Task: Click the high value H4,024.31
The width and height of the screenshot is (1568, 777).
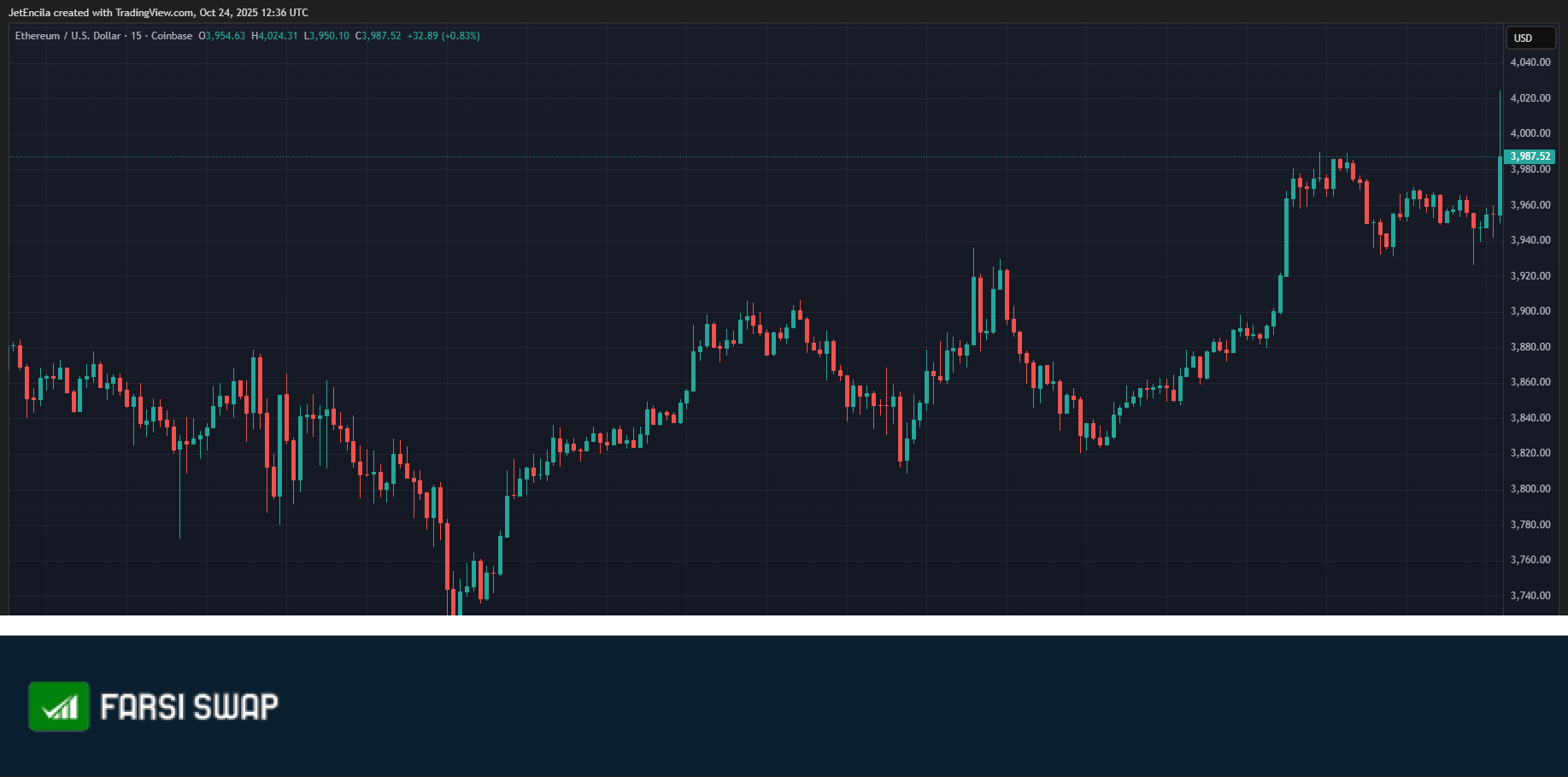Action: pyautogui.click(x=274, y=36)
